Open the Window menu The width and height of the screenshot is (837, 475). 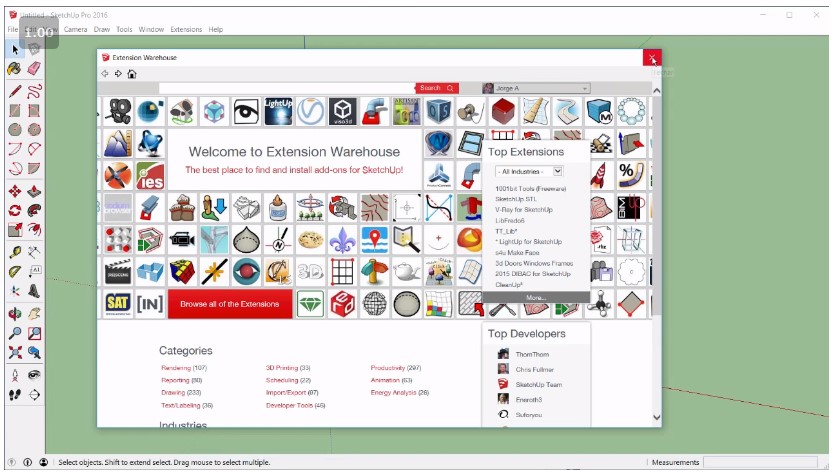[x=151, y=29]
